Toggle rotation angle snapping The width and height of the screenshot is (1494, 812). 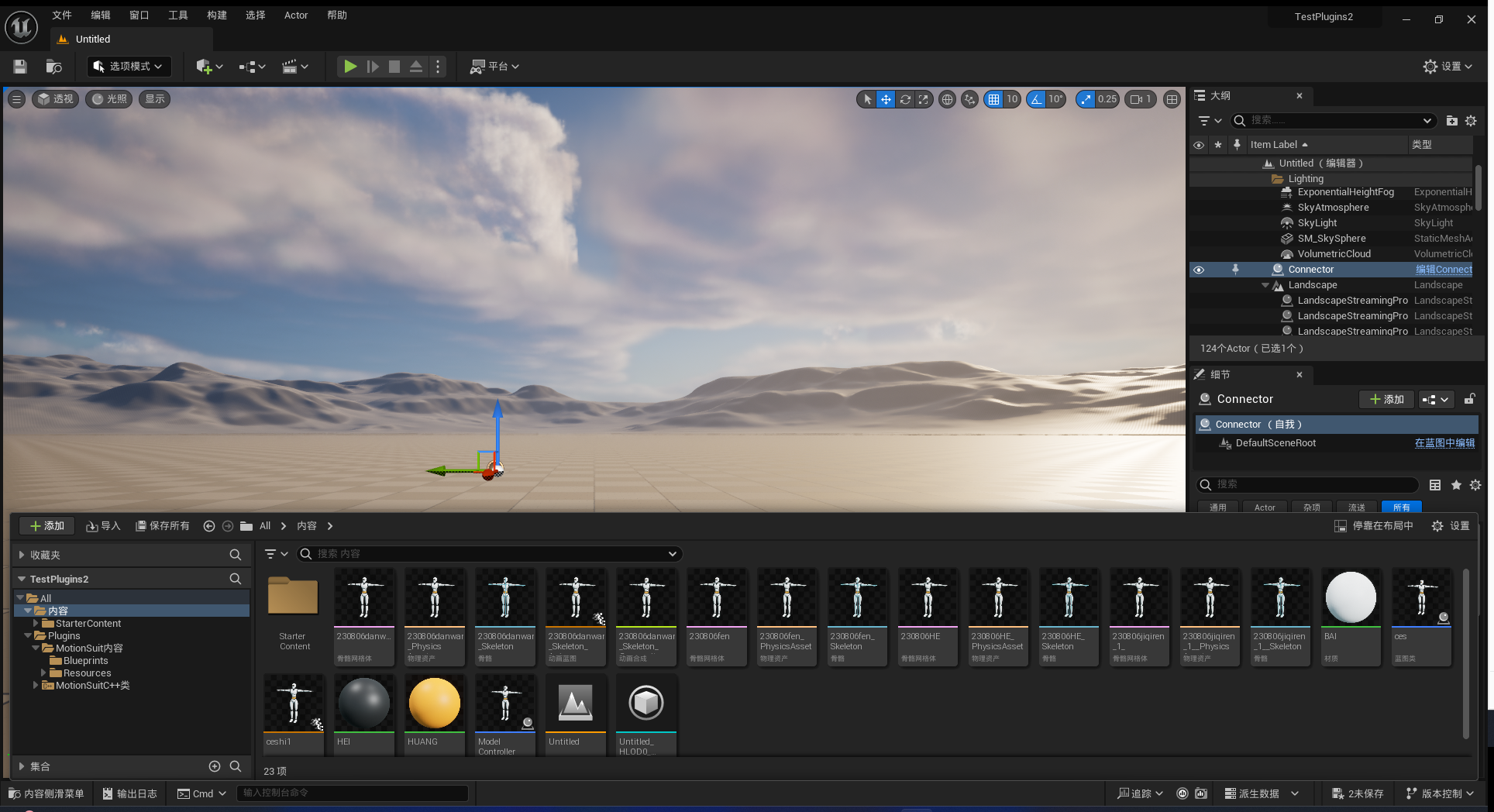[1036, 99]
